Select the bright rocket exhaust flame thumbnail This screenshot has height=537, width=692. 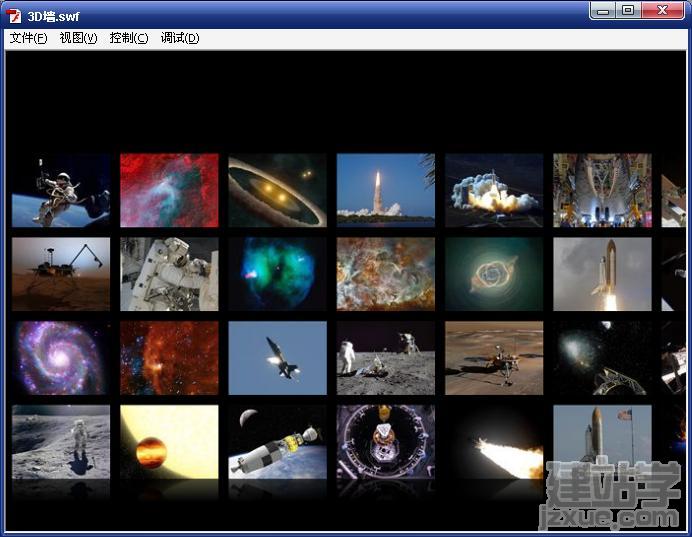(x=494, y=442)
